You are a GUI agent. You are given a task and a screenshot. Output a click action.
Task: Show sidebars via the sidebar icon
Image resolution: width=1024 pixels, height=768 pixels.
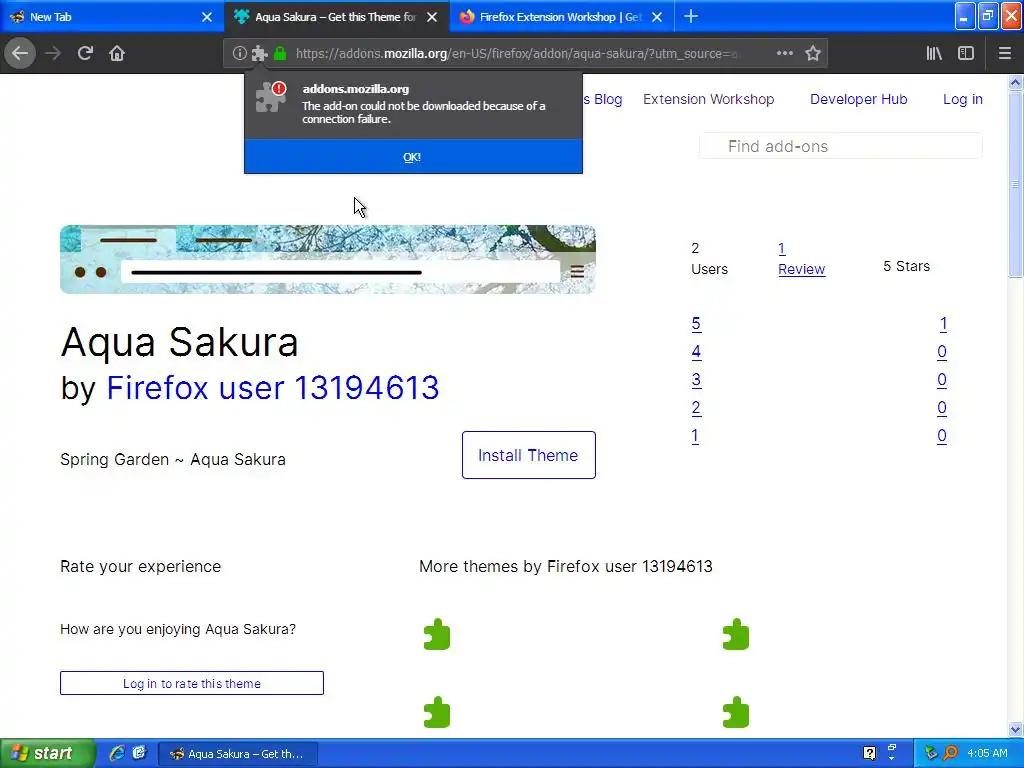(x=966, y=54)
